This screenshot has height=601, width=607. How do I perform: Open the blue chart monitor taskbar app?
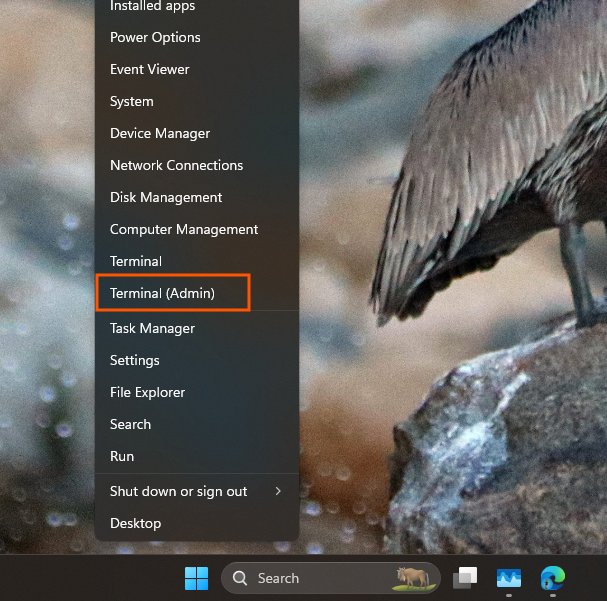tap(509, 579)
